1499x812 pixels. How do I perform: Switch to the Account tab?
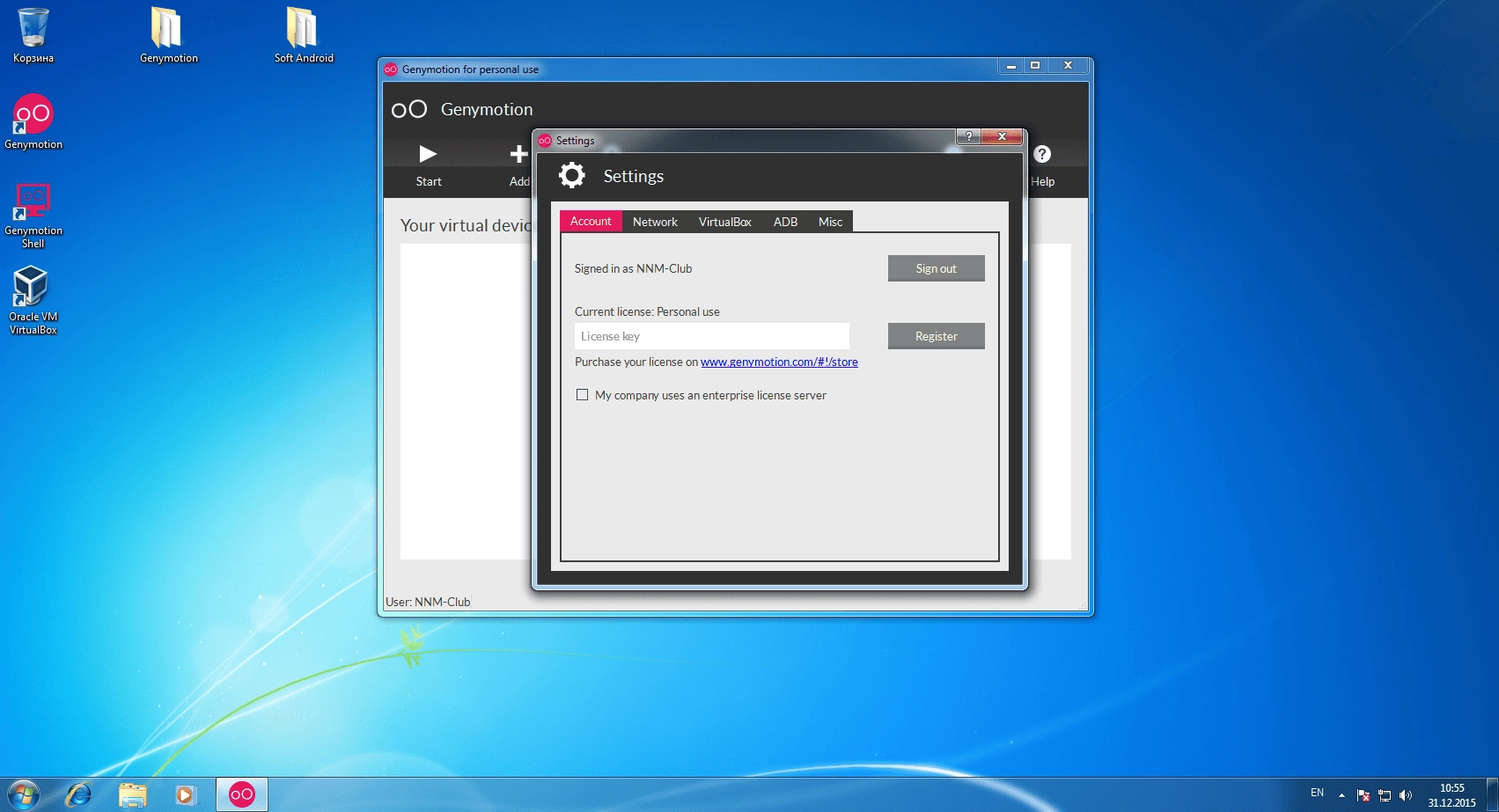click(x=591, y=221)
